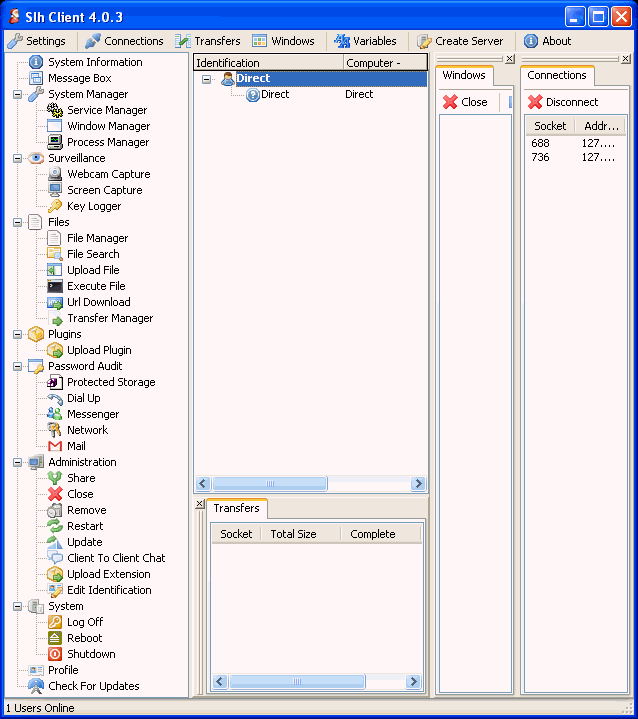Collapse the Surveillance tree node
638x719 pixels.
(19, 158)
